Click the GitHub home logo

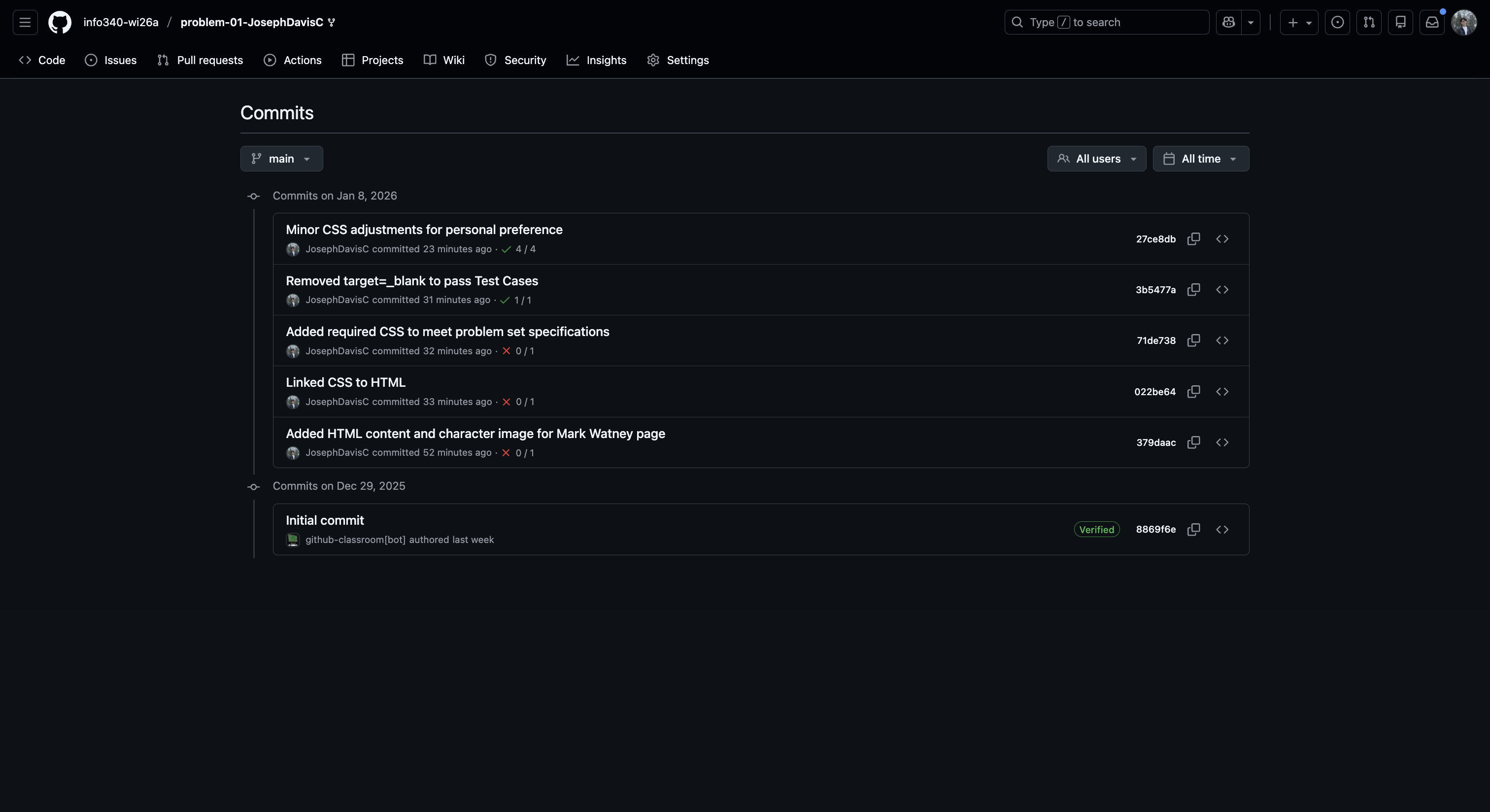pos(60,22)
